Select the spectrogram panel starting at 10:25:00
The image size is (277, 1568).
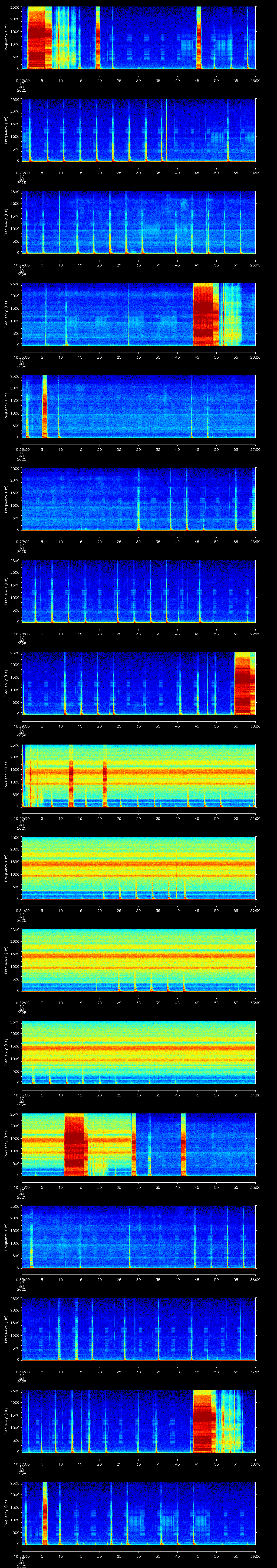pos(139,315)
